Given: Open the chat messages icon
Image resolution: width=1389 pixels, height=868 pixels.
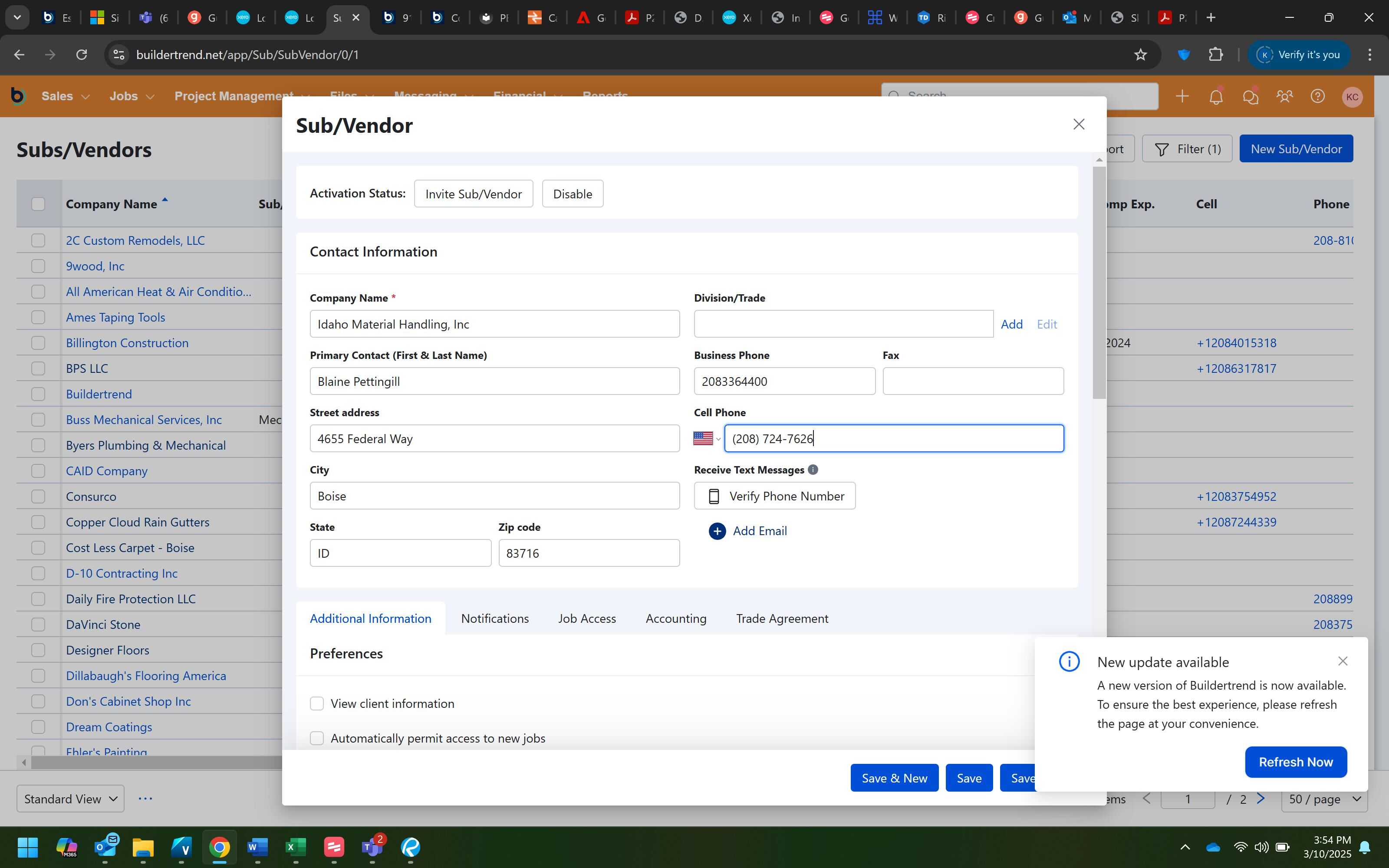Looking at the screenshot, I should (1250, 96).
